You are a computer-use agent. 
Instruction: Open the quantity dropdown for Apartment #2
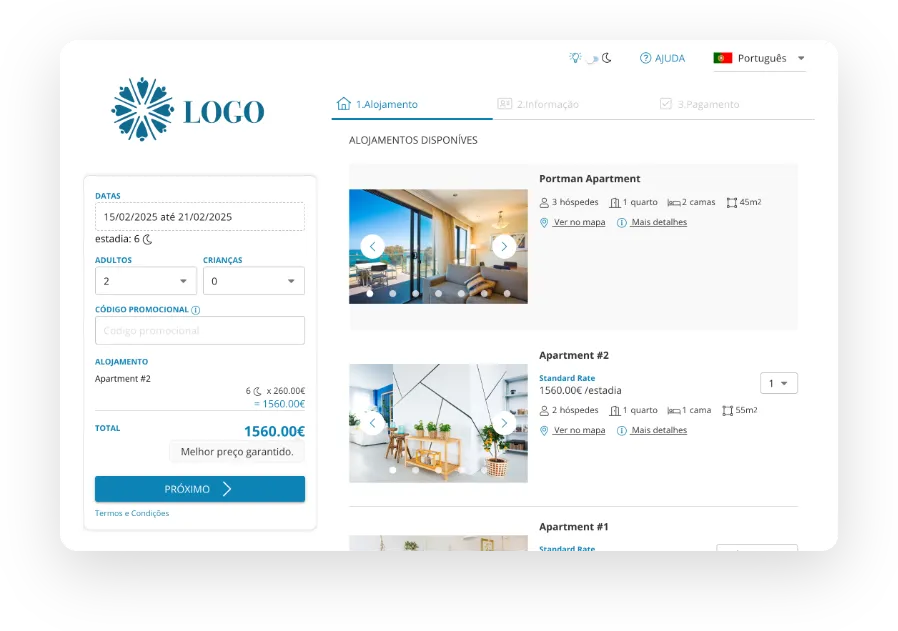(x=779, y=383)
